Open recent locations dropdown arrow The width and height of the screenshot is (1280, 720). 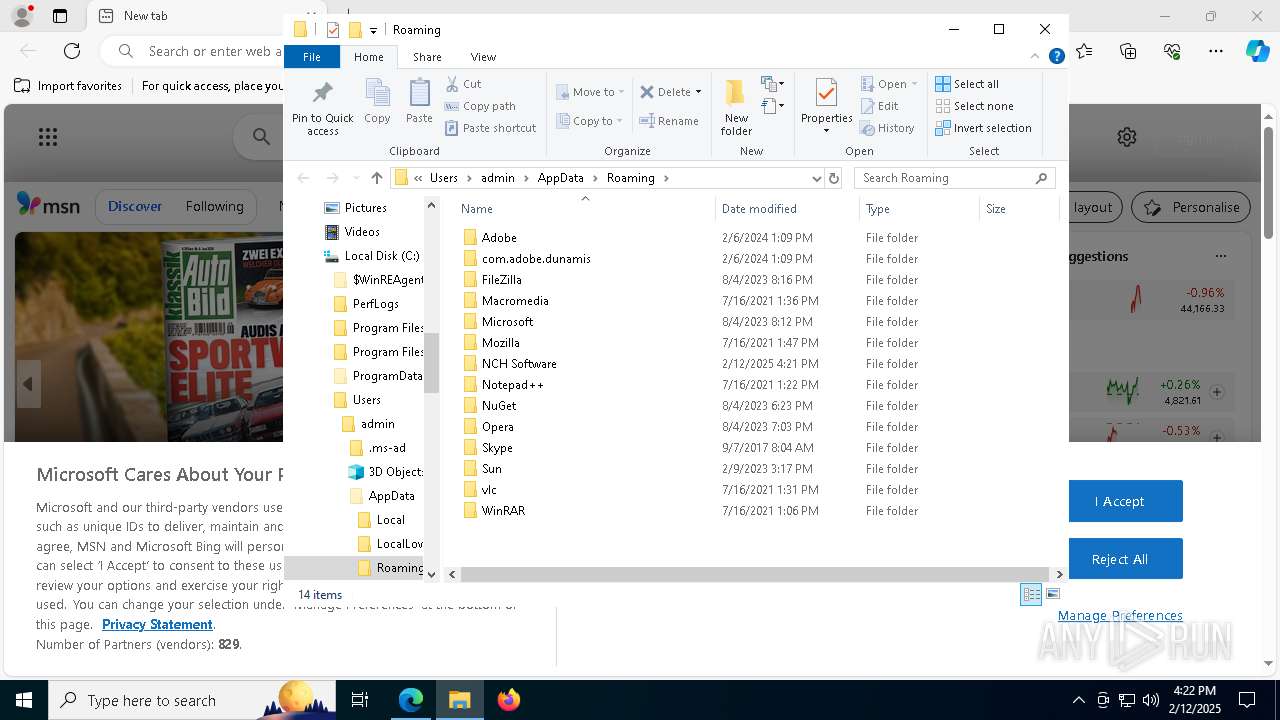point(356,178)
